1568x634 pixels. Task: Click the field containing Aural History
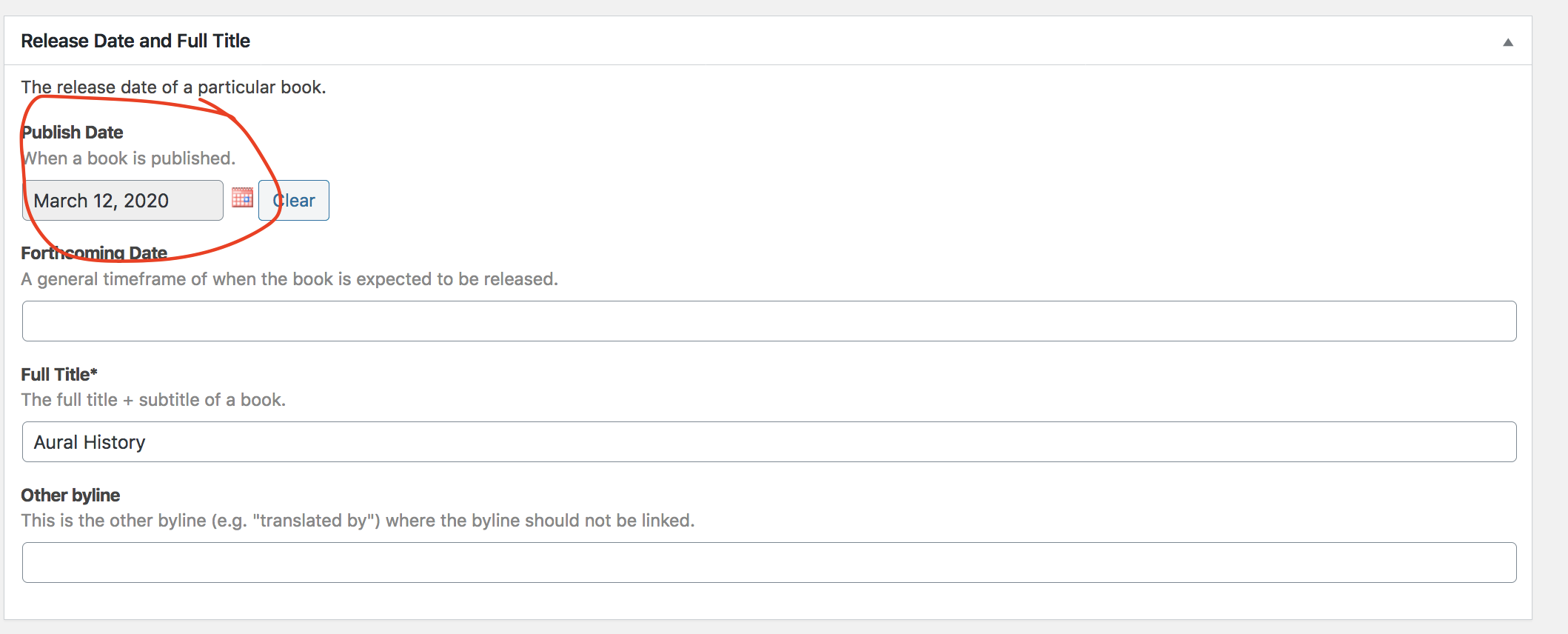point(768,442)
